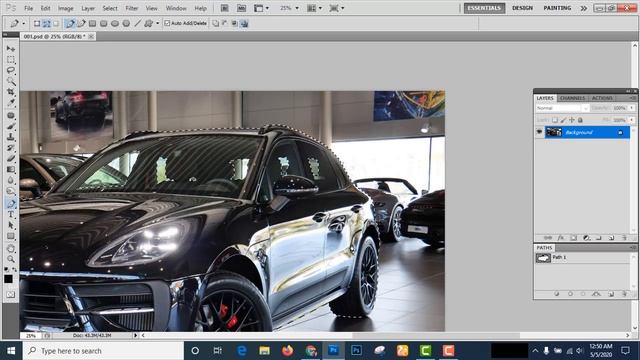
Task: Launch Bridge from the application bar
Action: pyautogui.click(x=224, y=8)
